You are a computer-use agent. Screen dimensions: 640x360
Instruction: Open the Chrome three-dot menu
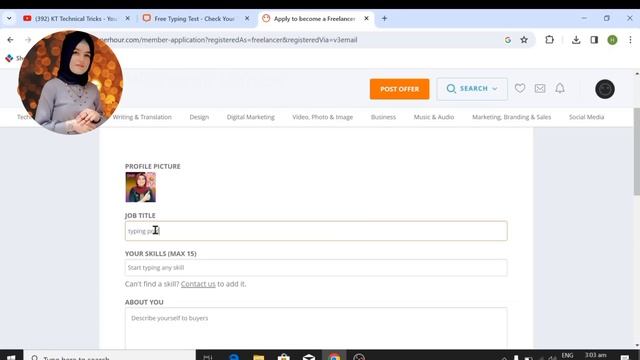pyautogui.click(x=630, y=40)
